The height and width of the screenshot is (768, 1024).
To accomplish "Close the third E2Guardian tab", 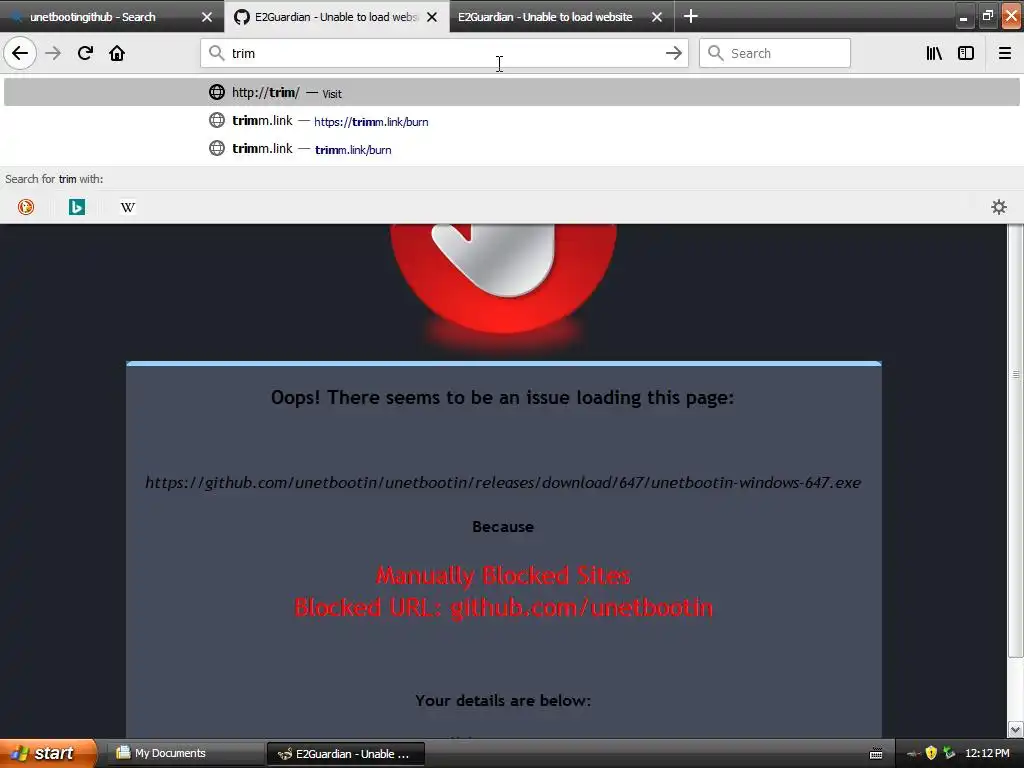I will 657,17.
